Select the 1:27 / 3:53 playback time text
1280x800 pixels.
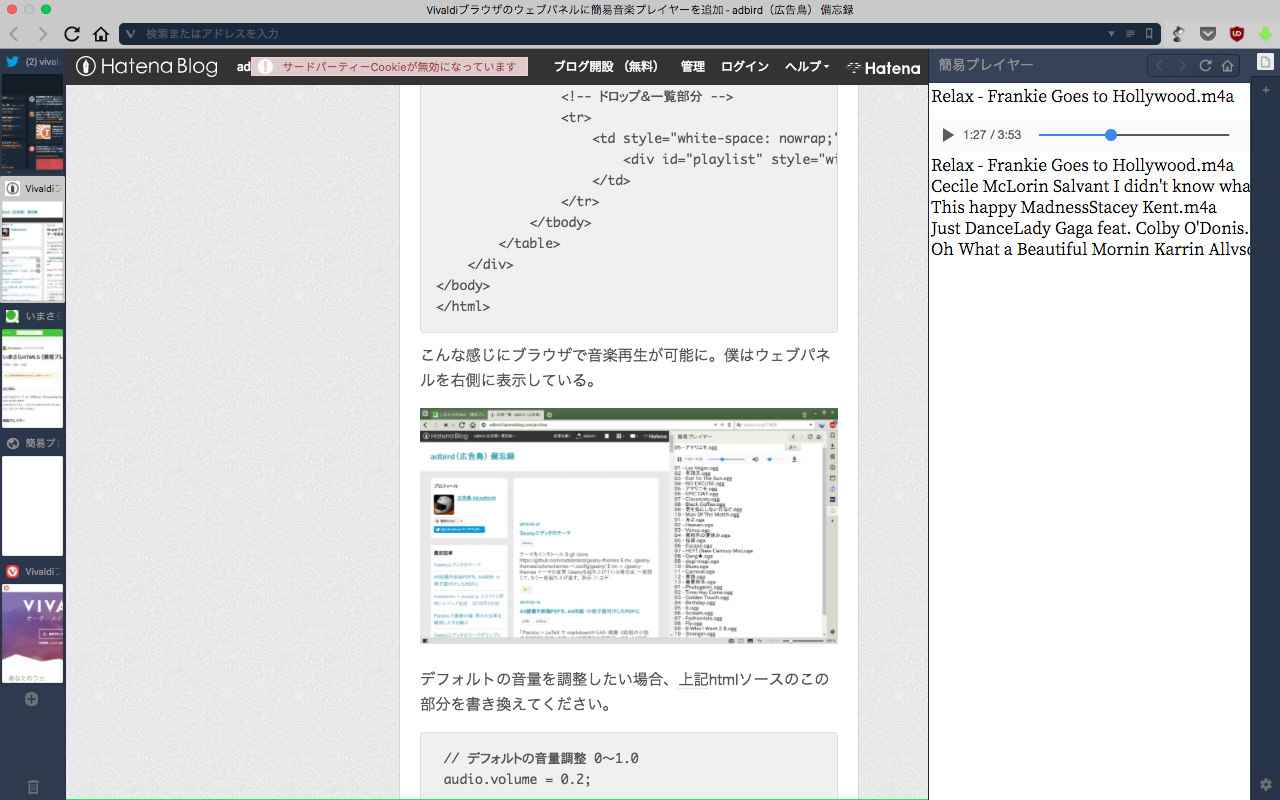(992, 135)
